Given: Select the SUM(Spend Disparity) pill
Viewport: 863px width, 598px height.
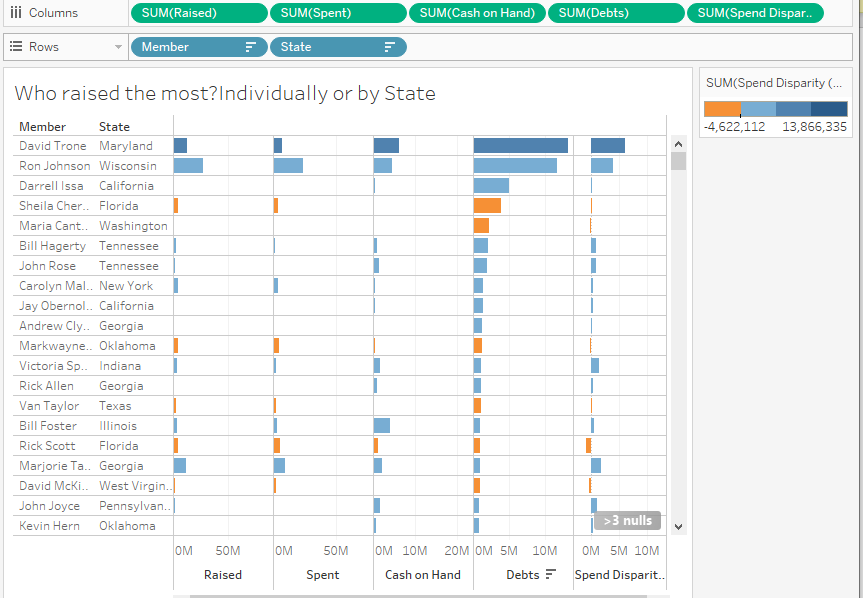Looking at the screenshot, I should 755,13.
